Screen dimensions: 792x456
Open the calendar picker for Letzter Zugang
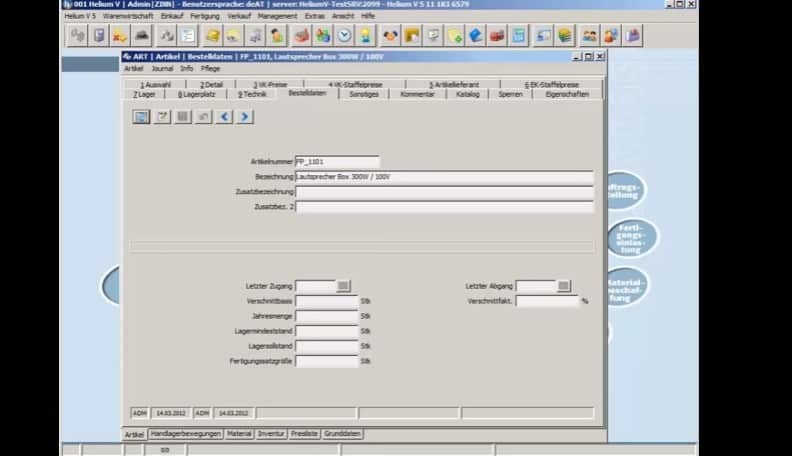[x=344, y=286]
